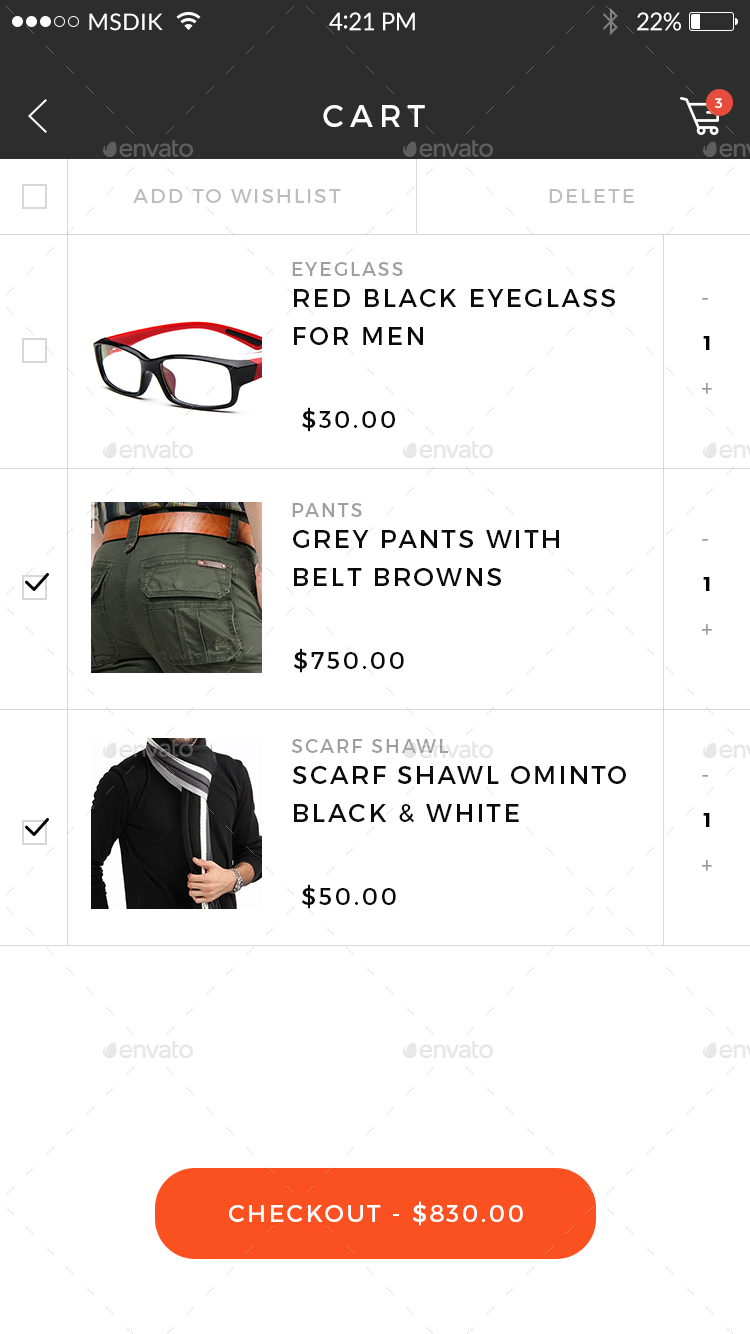Select the Add to Wishlist action
Image resolution: width=750 pixels, height=1334 pixels.
coord(238,196)
